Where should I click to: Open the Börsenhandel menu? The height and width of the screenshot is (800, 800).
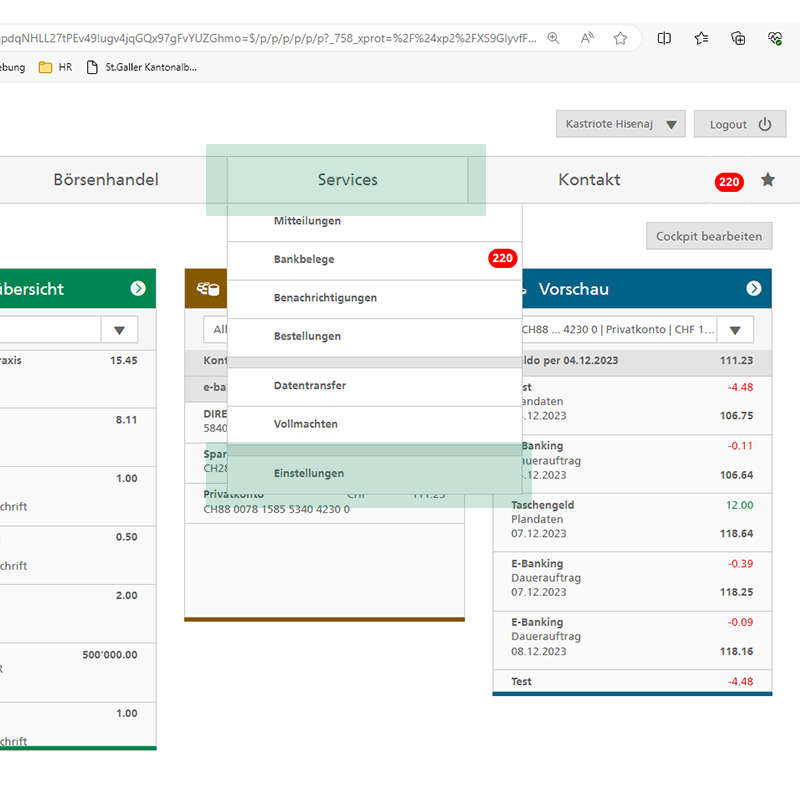tap(106, 180)
